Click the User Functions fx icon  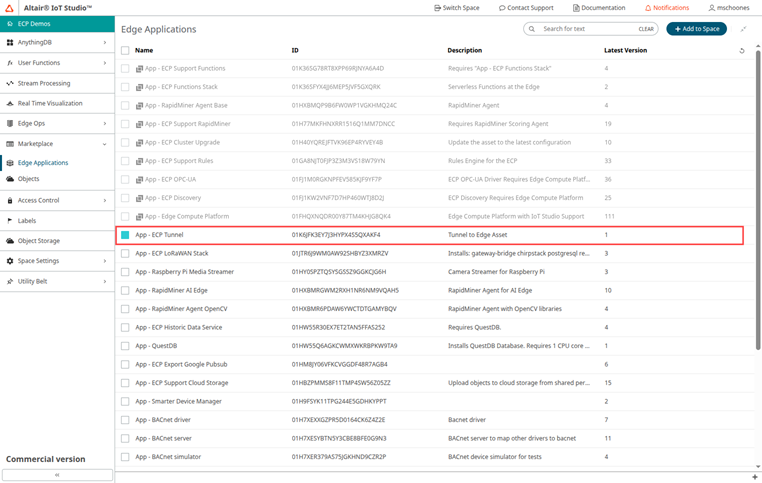(10, 63)
